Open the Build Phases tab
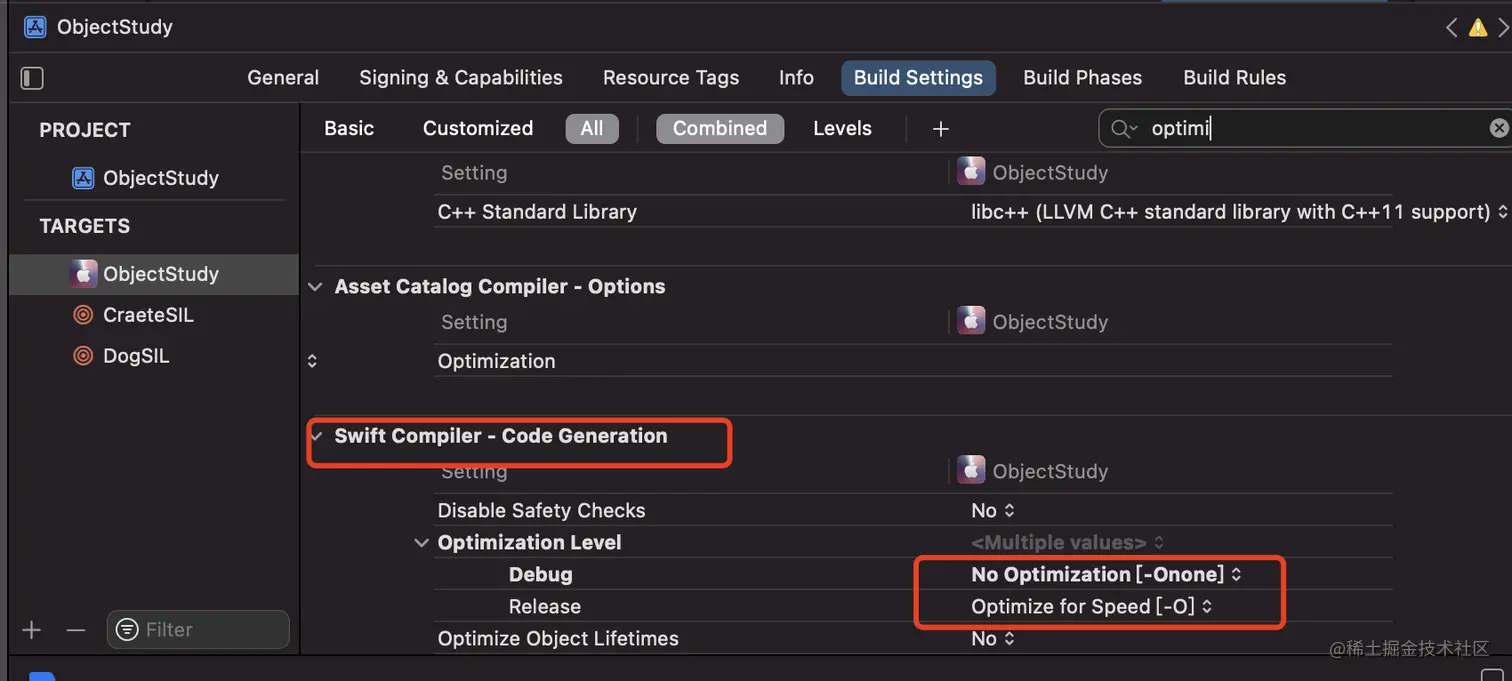Screen dimensions: 1512x681 point(1082,78)
